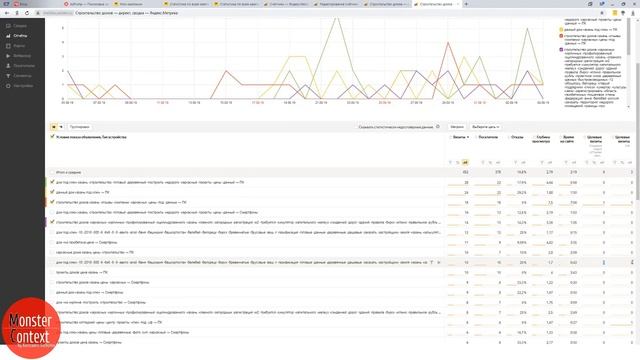Check the row дом из кирпича построить строительство — Смартфоны
Viewport: 640px width, 360px height.
[52, 302]
